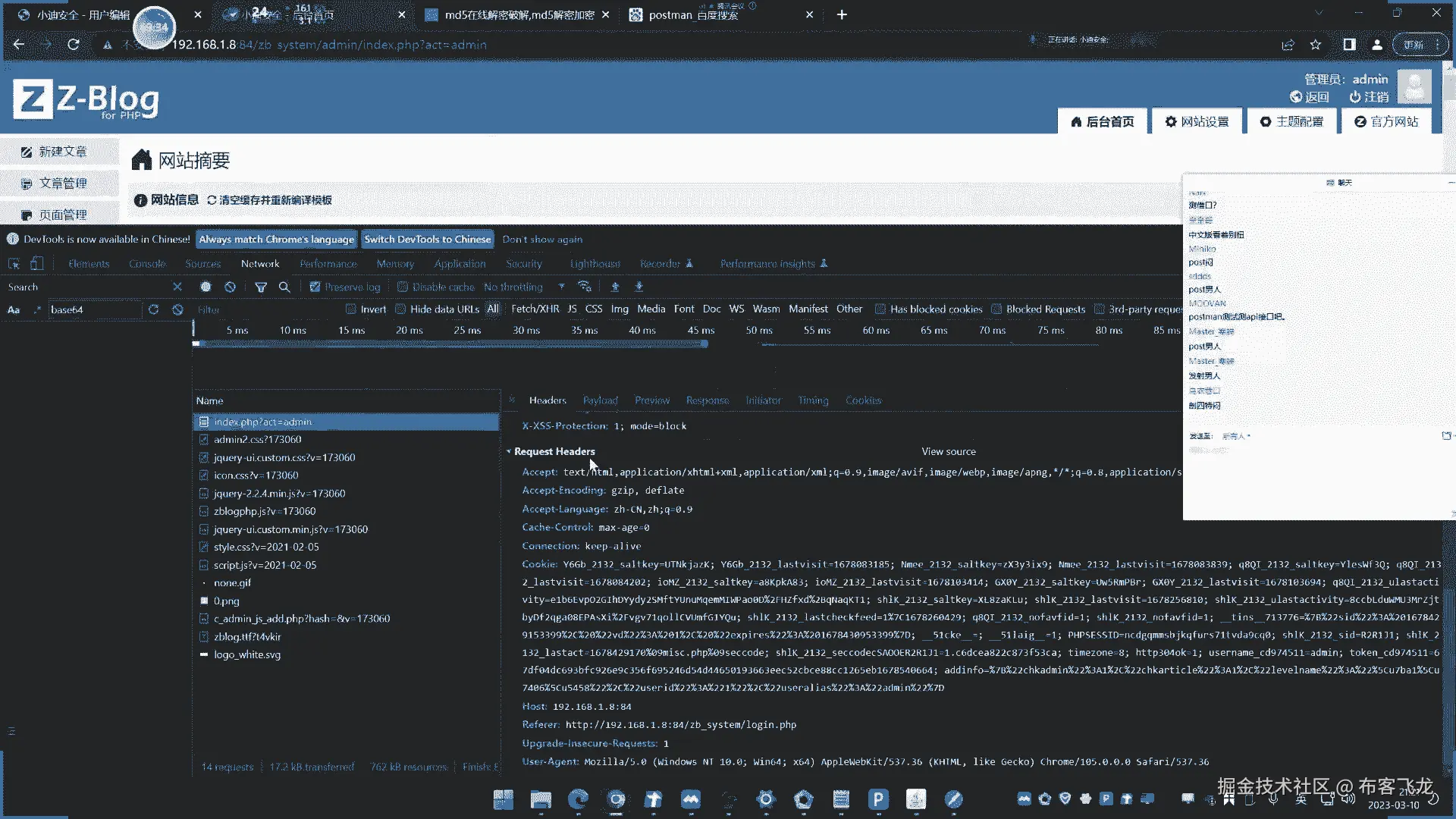This screenshot has width=1456, height=819.
Task: Click the record network log button
Action: [x=206, y=287]
